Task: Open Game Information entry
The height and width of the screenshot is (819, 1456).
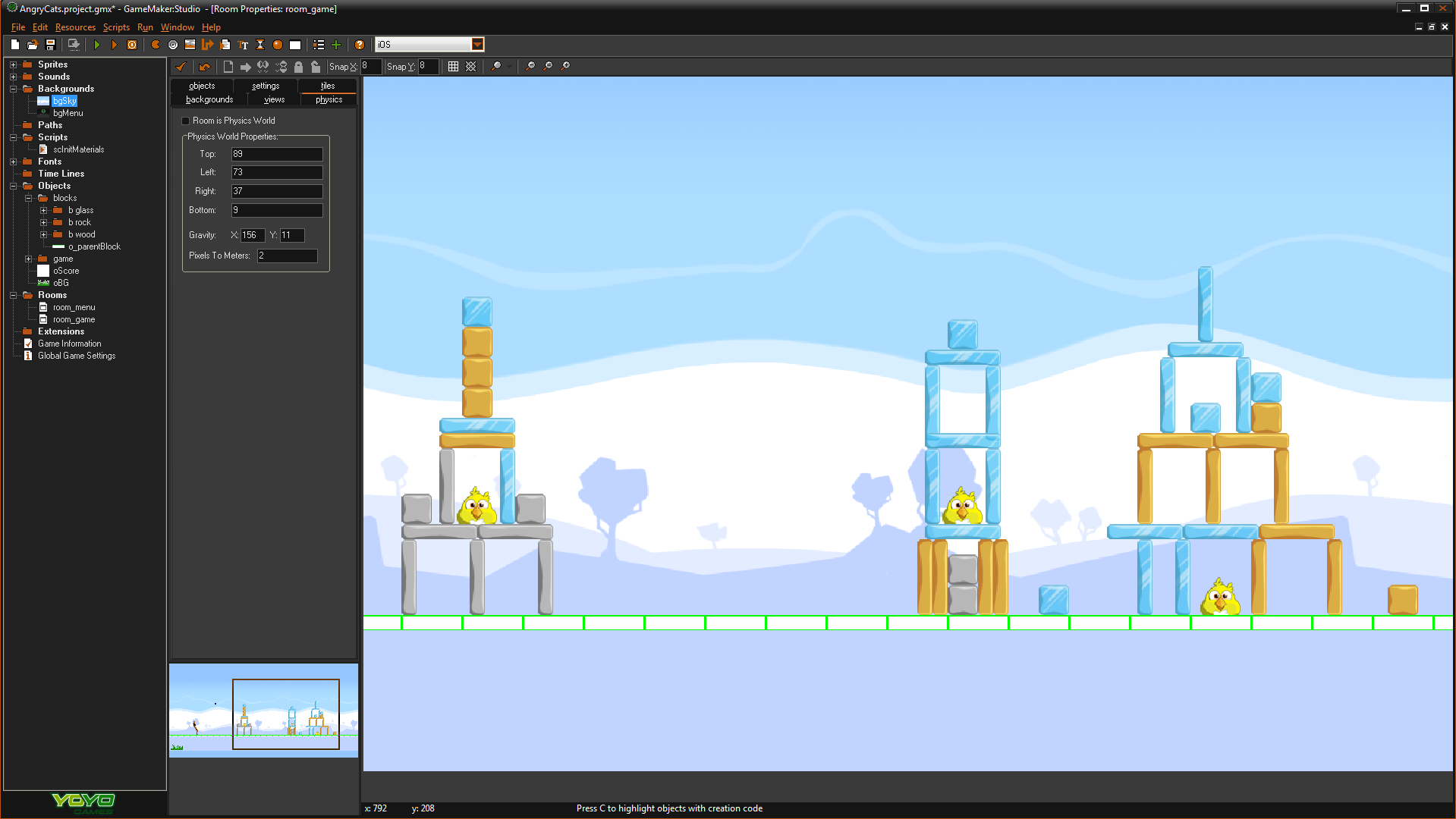Action: click(x=69, y=344)
